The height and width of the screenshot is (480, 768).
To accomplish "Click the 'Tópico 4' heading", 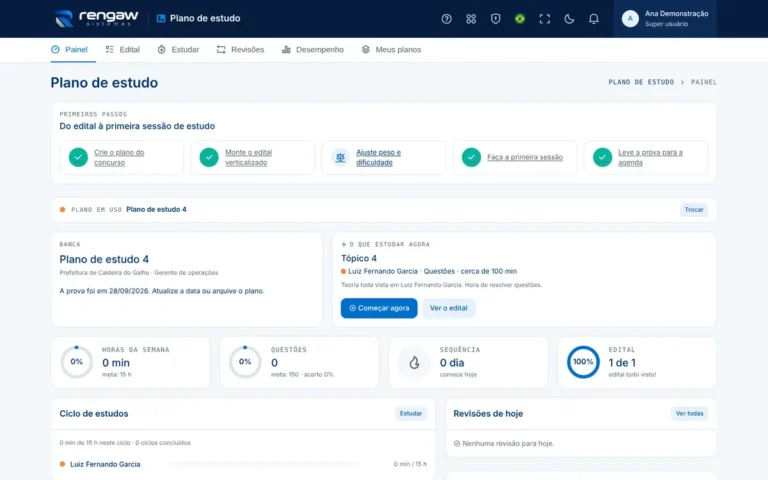I will (359, 258).
